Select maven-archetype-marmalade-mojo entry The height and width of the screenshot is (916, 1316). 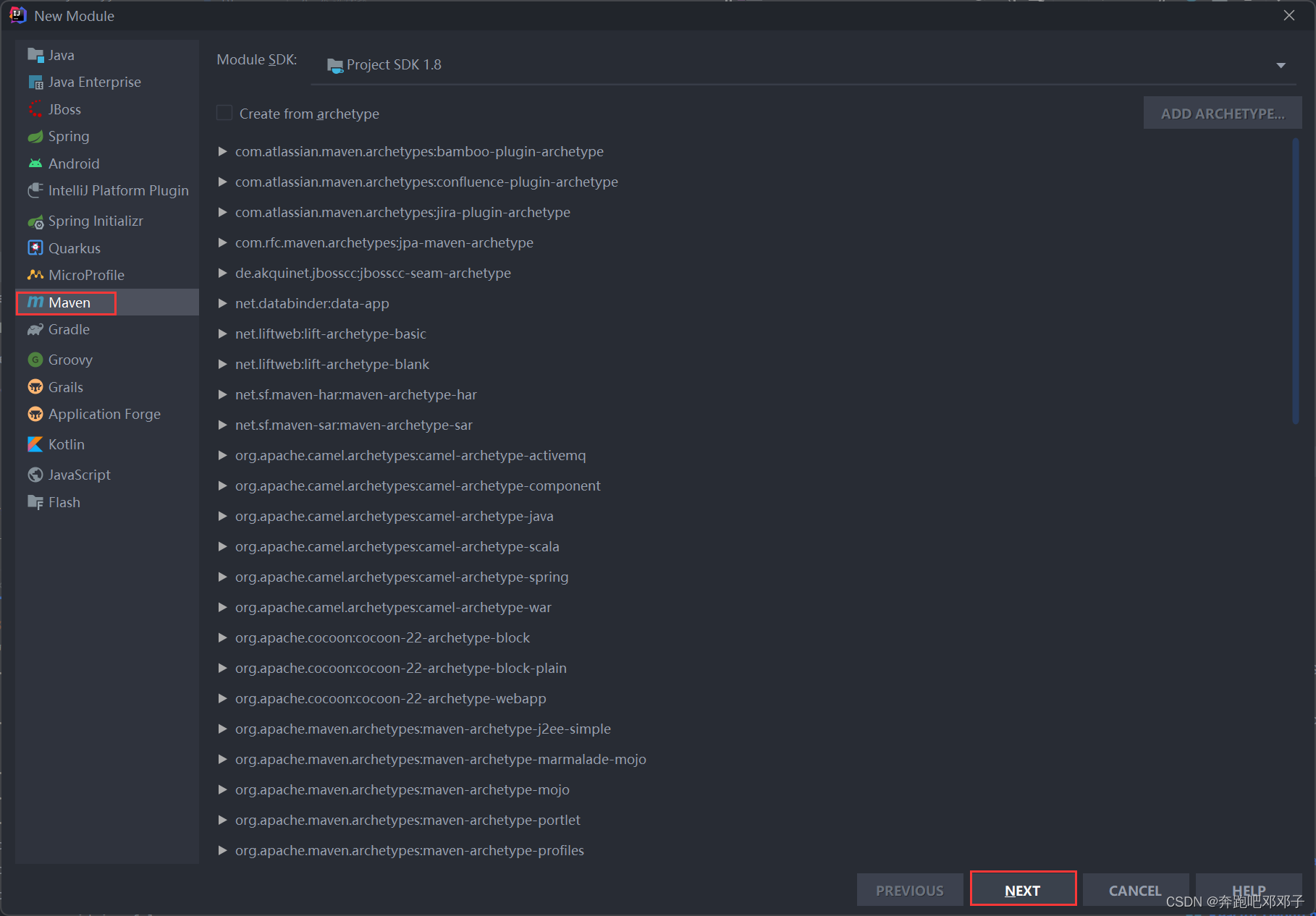point(440,759)
